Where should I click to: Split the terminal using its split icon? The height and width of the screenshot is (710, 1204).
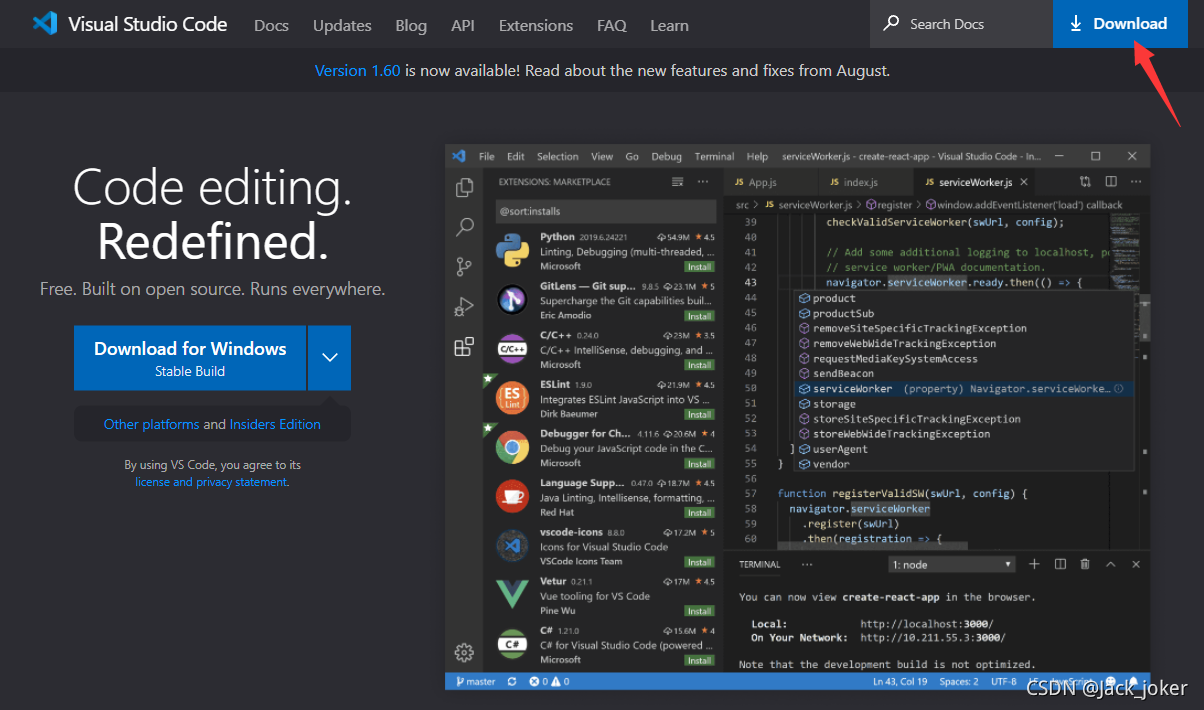1061,564
